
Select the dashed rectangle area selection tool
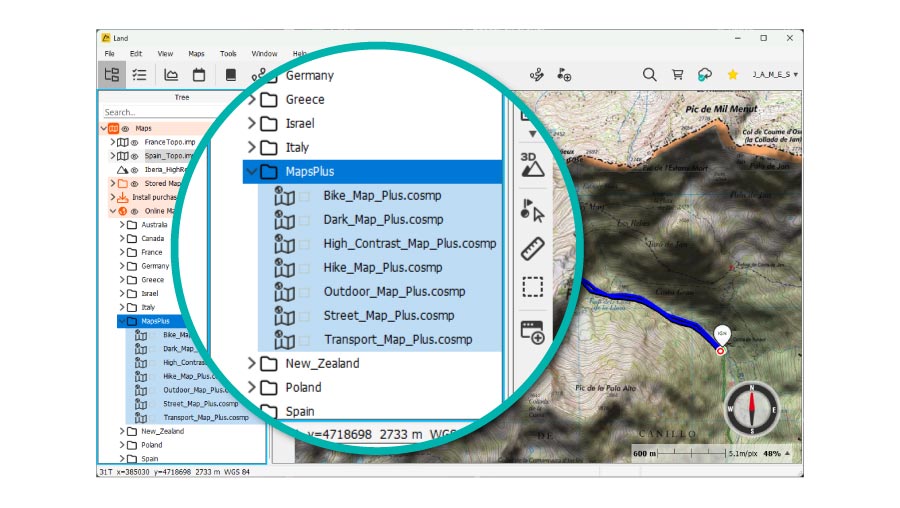pyautogui.click(x=532, y=286)
